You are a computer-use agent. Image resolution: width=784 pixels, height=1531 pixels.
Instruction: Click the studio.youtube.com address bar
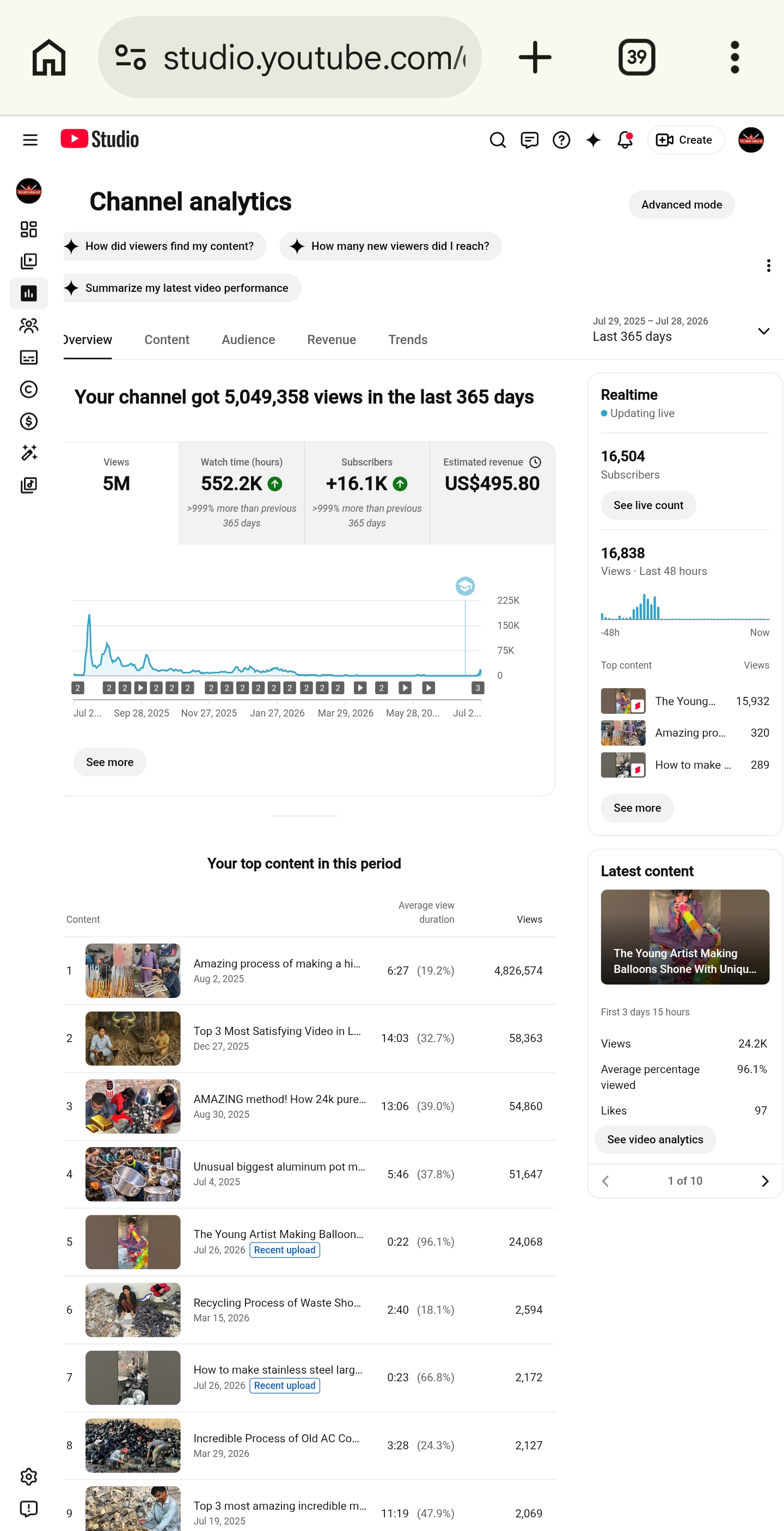(290, 57)
